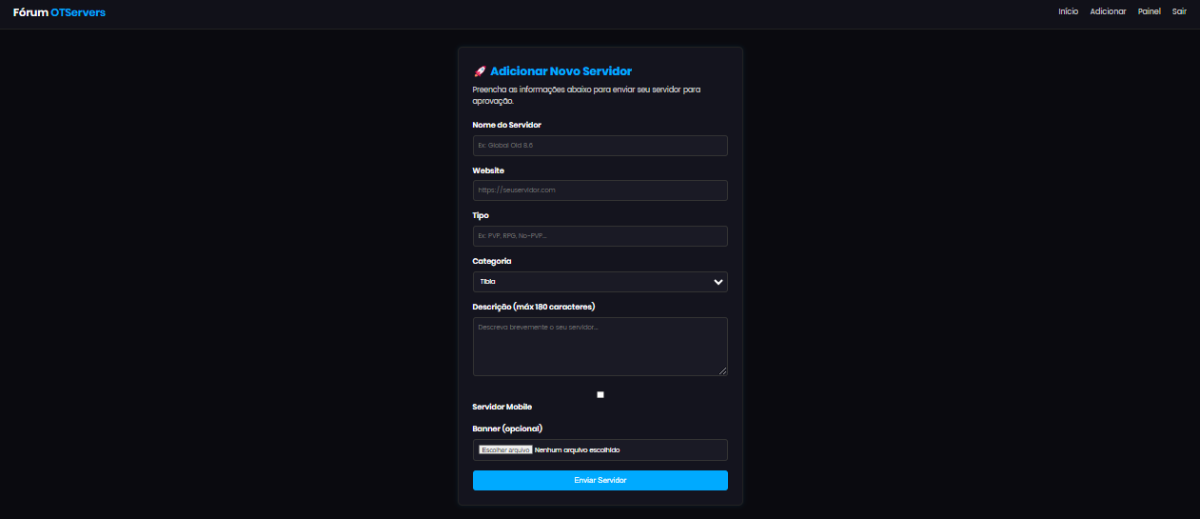Open the Categoria select showing Tibia
Screen dimensions: 1200x519
590,282
